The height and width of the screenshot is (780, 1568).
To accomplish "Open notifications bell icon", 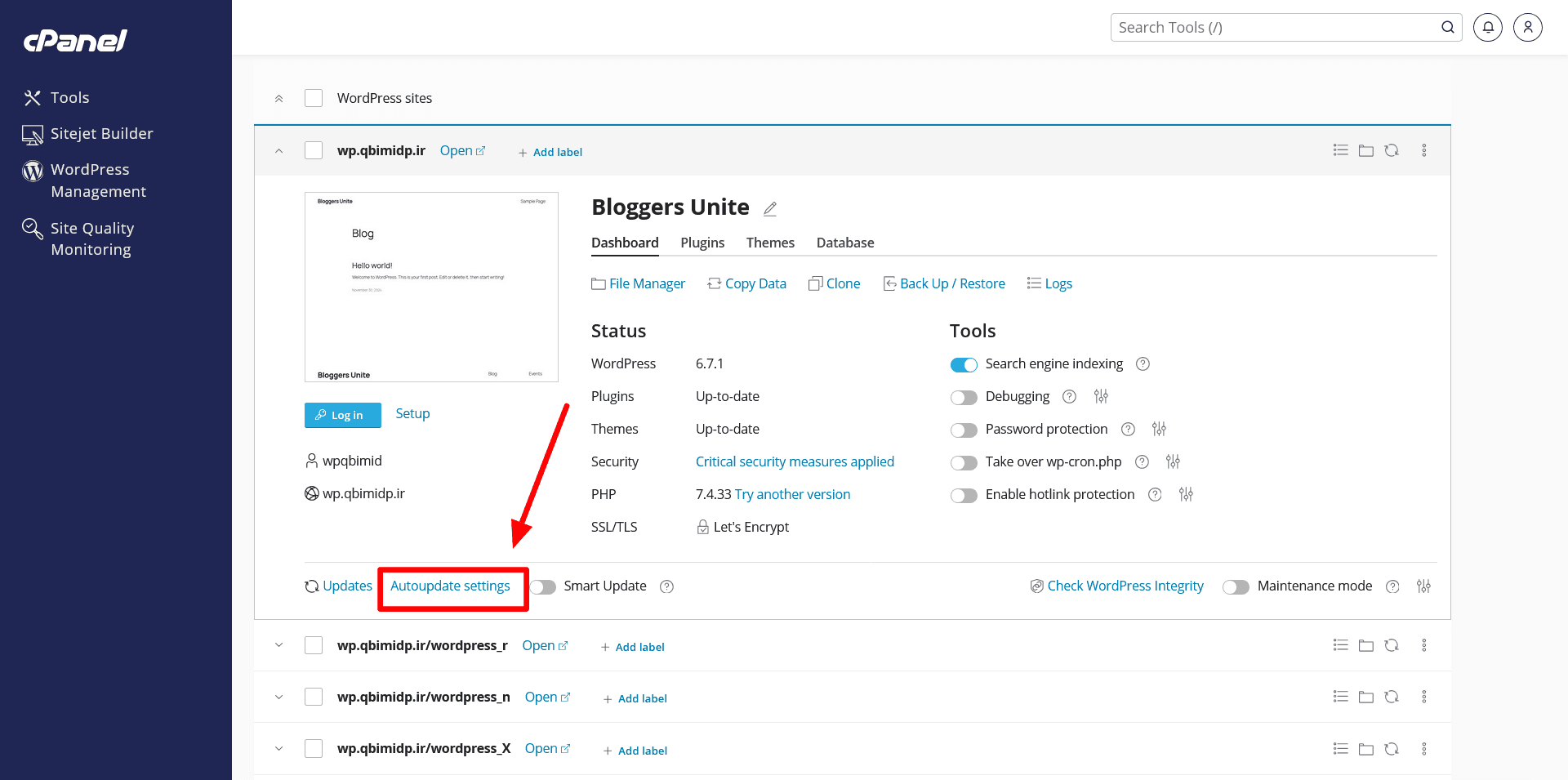I will tap(1488, 27).
